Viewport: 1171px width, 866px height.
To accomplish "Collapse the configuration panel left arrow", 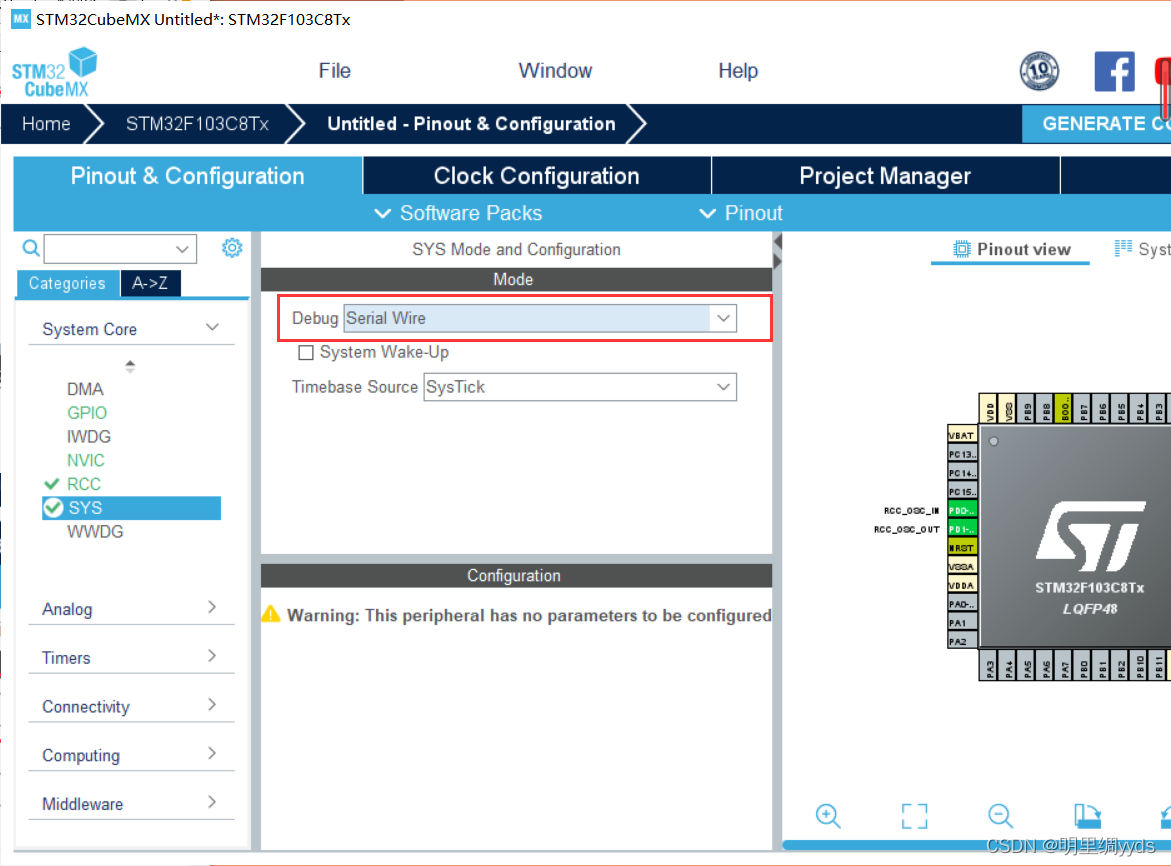I will 777,242.
